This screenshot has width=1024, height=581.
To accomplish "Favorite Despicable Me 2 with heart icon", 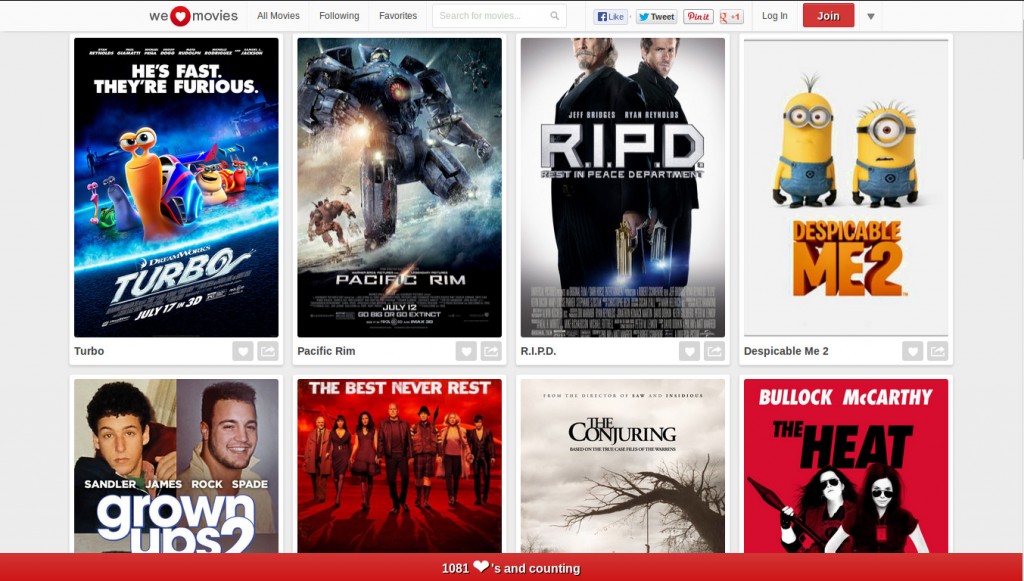I will tap(913, 351).
